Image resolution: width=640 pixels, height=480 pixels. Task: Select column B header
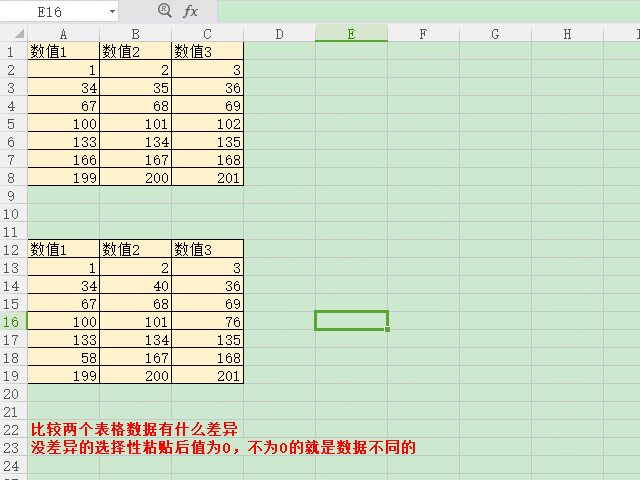click(x=136, y=33)
